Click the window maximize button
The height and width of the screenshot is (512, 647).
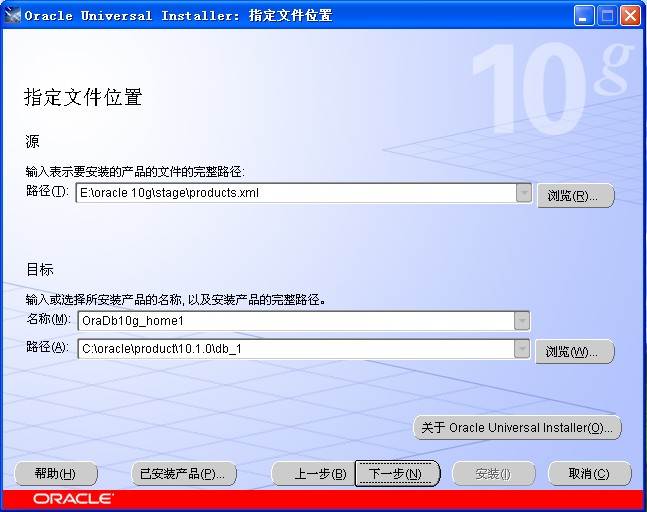(x=607, y=16)
